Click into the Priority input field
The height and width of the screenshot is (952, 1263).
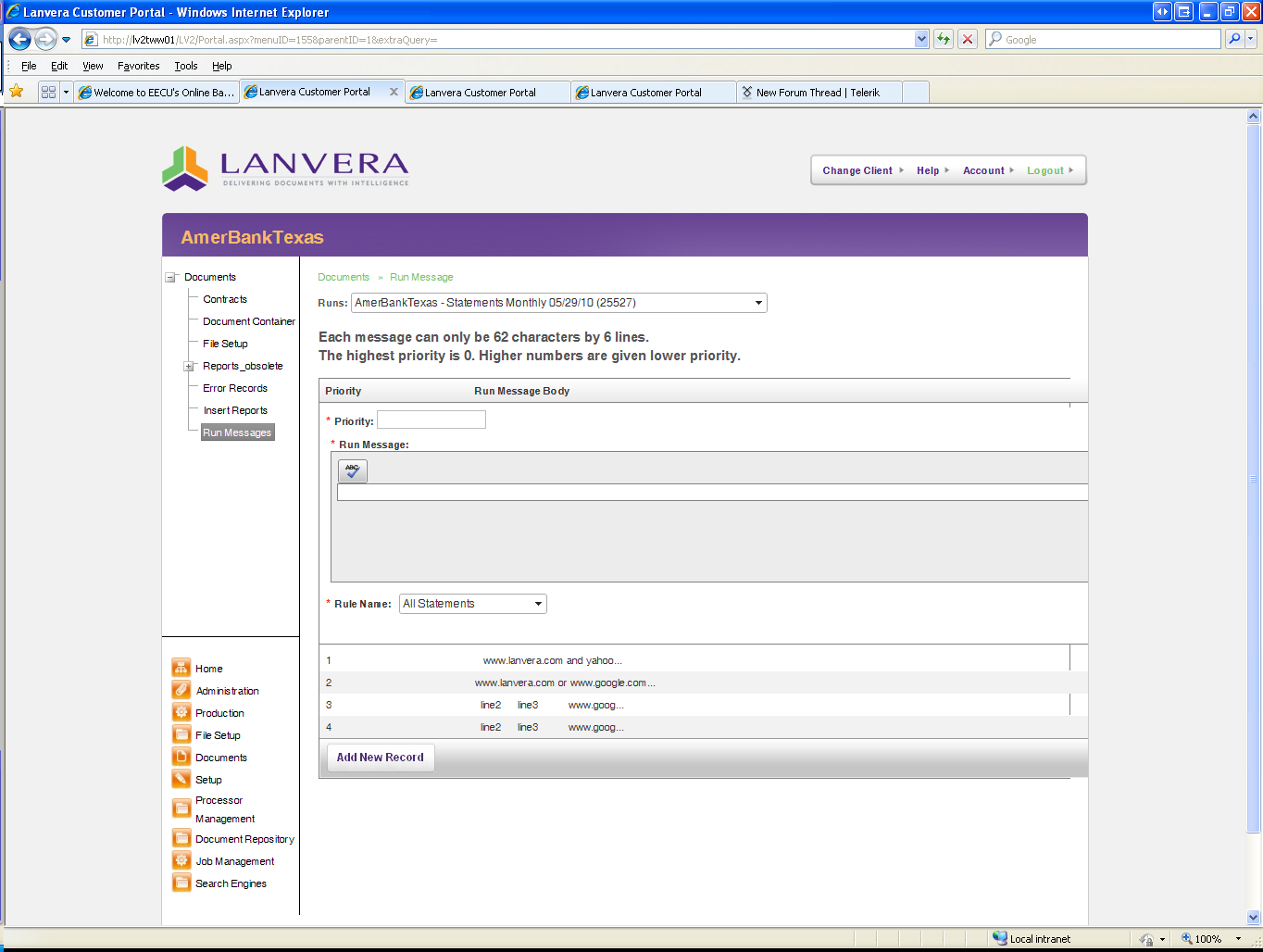pos(431,420)
